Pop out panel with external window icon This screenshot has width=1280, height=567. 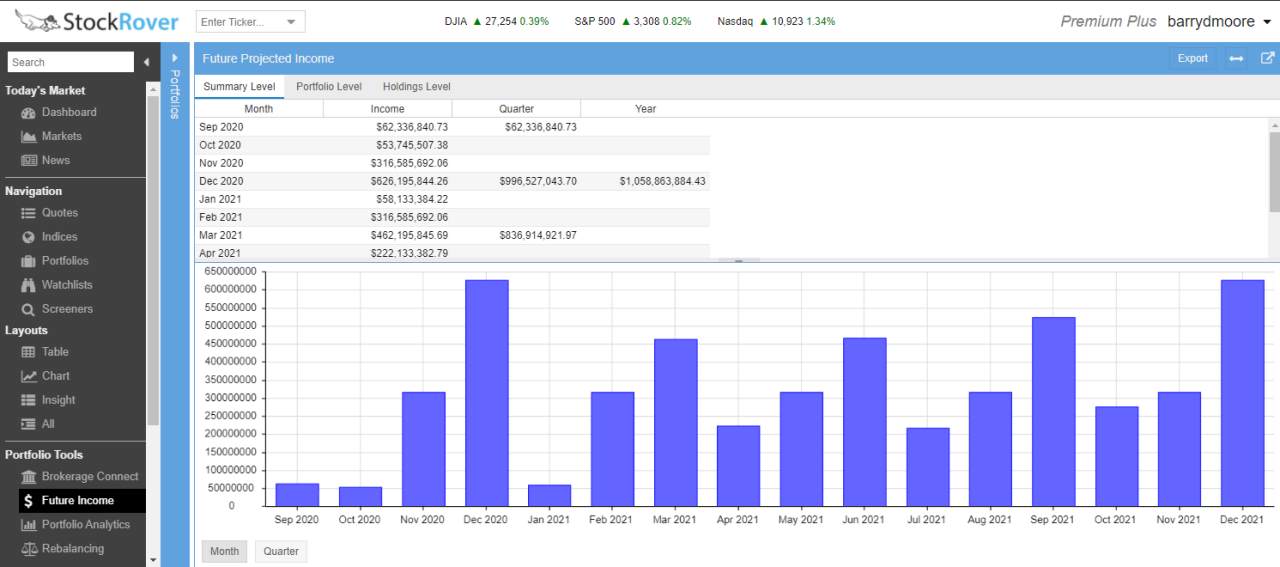[x=1266, y=58]
